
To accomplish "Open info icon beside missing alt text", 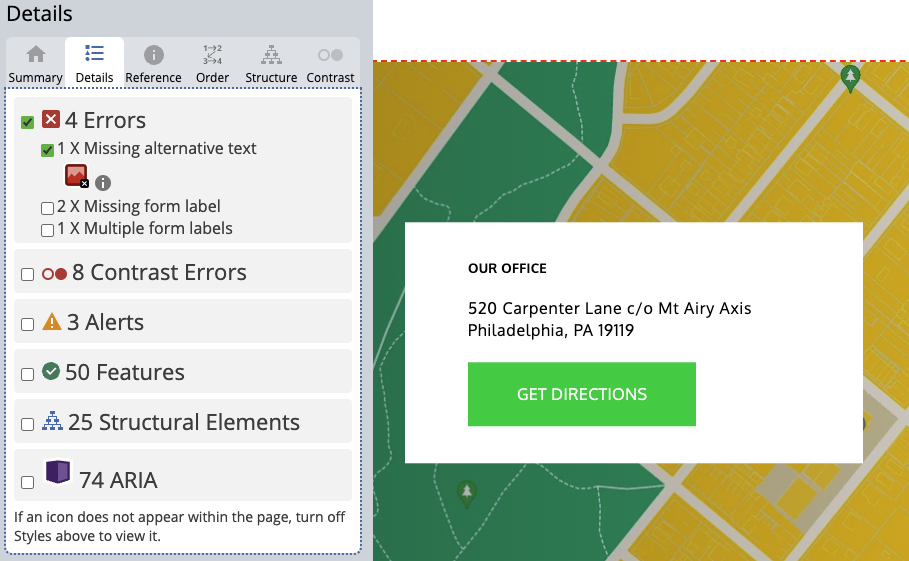I will point(103,183).
